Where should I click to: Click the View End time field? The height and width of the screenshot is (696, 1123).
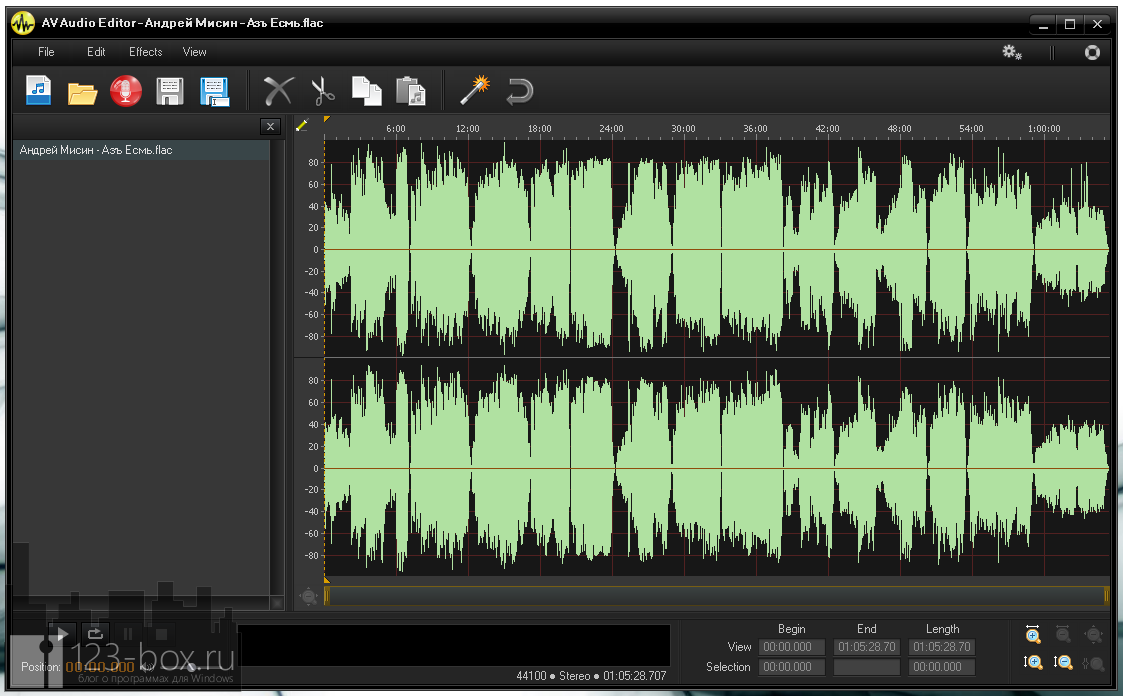tap(867, 647)
